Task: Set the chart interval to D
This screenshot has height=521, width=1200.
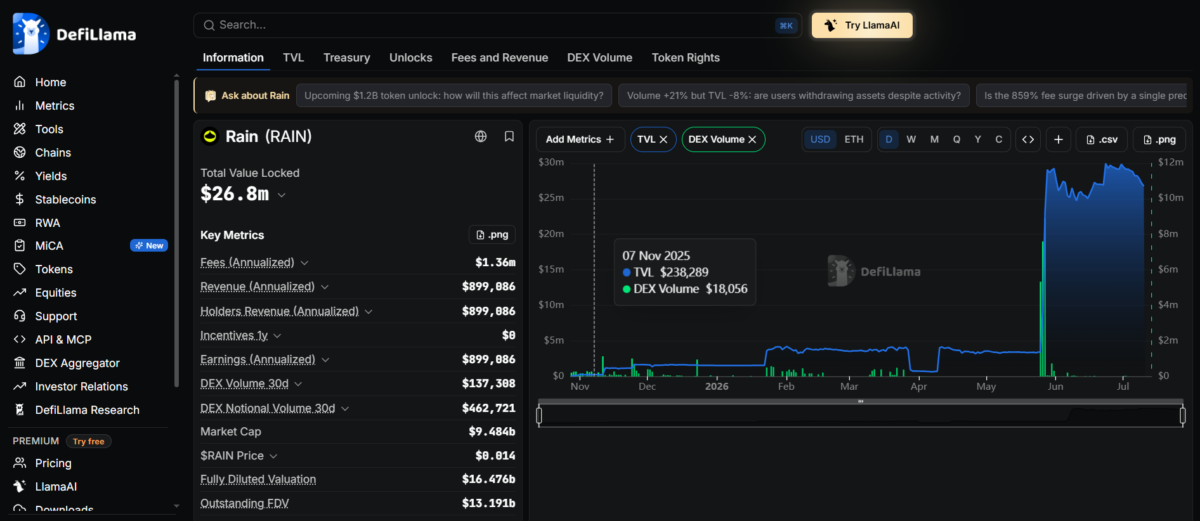Action: (x=888, y=139)
